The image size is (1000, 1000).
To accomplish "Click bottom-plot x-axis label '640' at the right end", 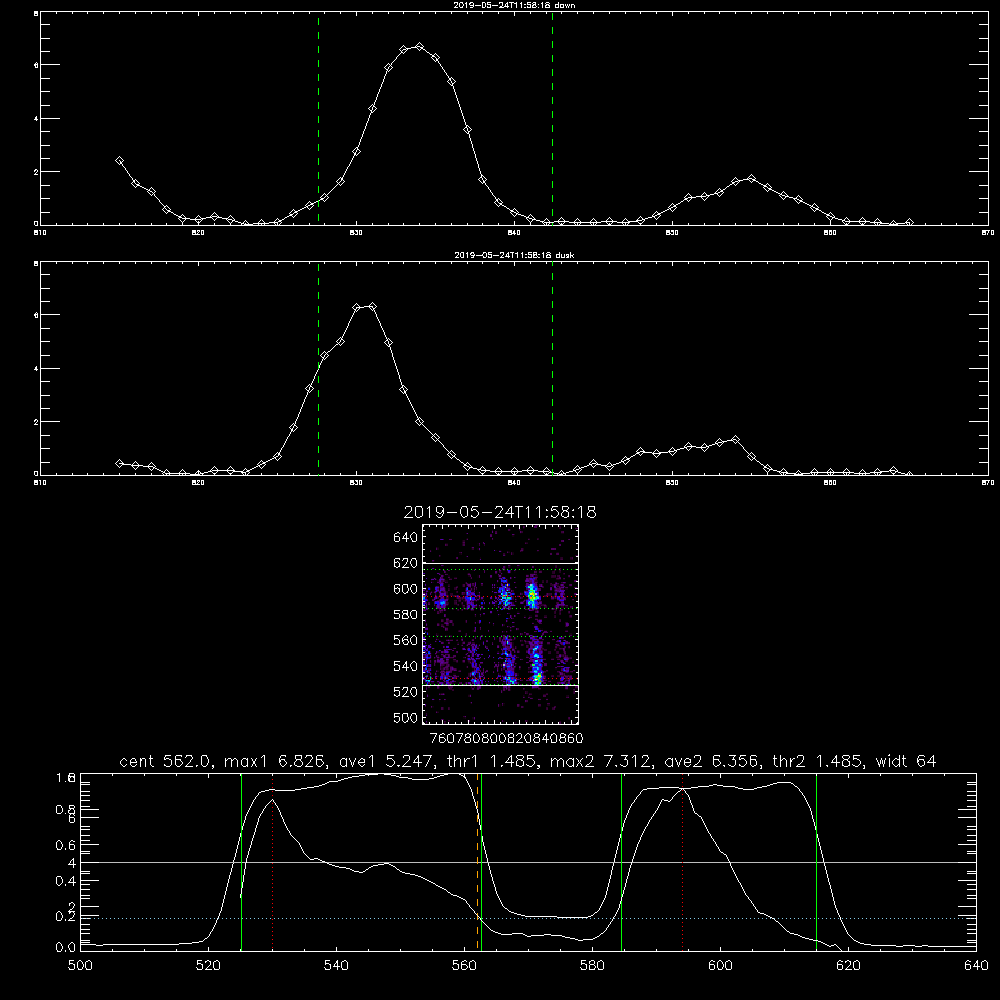I will 976,965.
